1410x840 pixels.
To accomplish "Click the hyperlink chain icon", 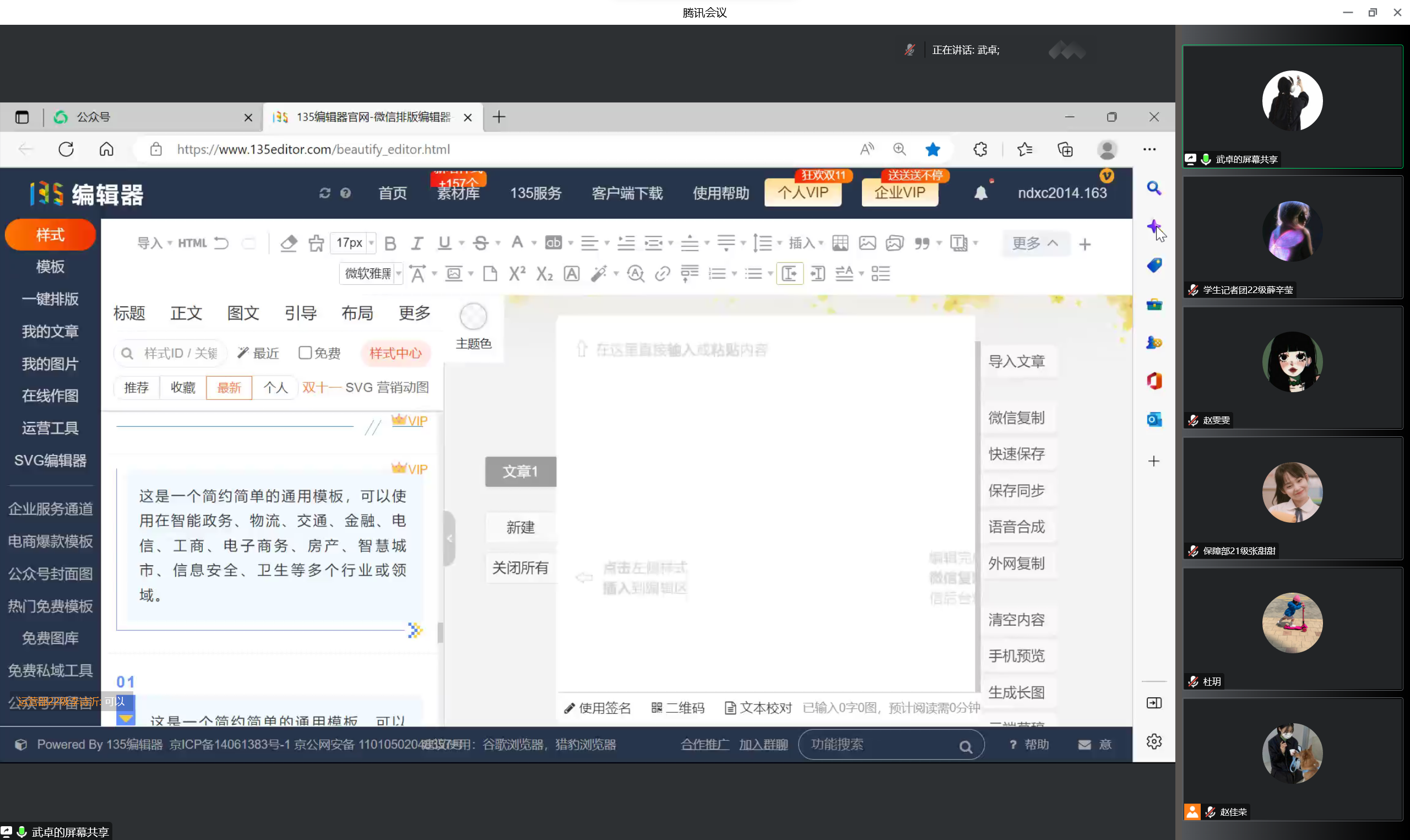I will pyautogui.click(x=662, y=274).
